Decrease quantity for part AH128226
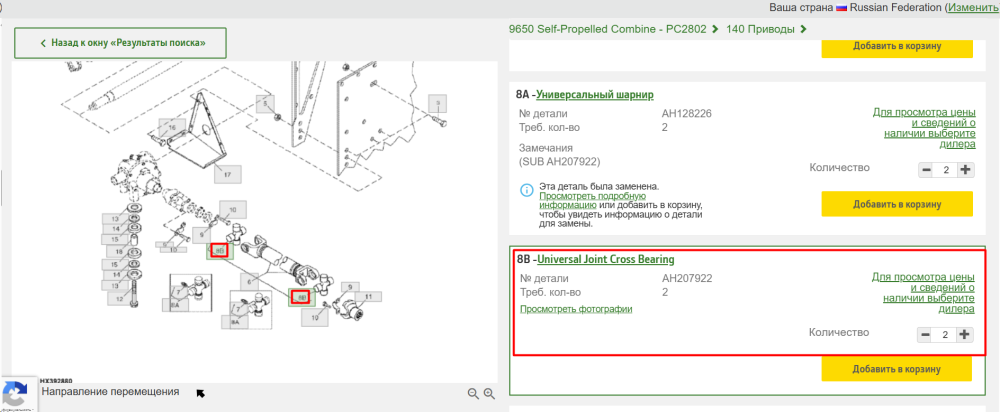The image size is (1000, 412). [926, 170]
